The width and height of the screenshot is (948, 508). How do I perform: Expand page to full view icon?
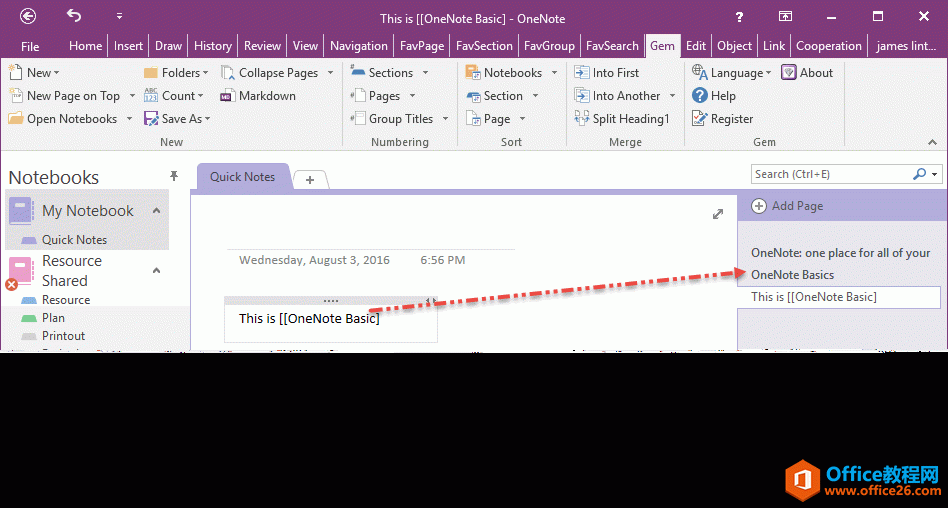(x=718, y=214)
